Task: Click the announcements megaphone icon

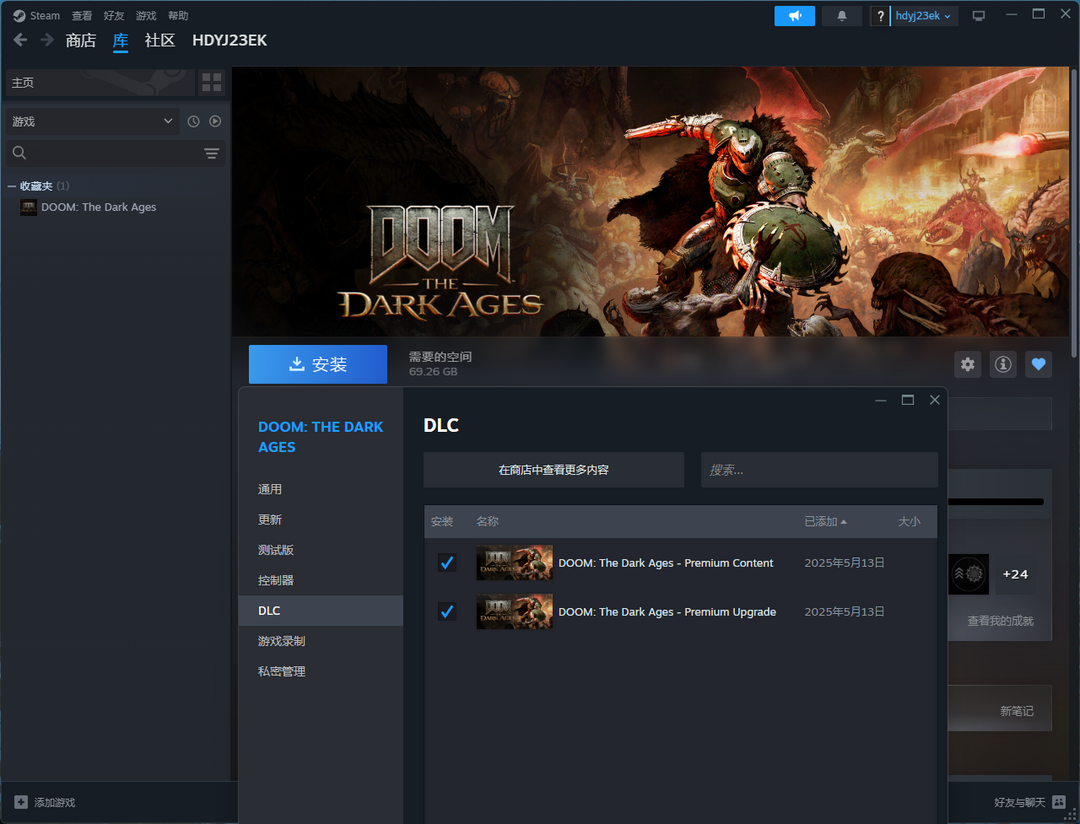Action: tap(794, 16)
